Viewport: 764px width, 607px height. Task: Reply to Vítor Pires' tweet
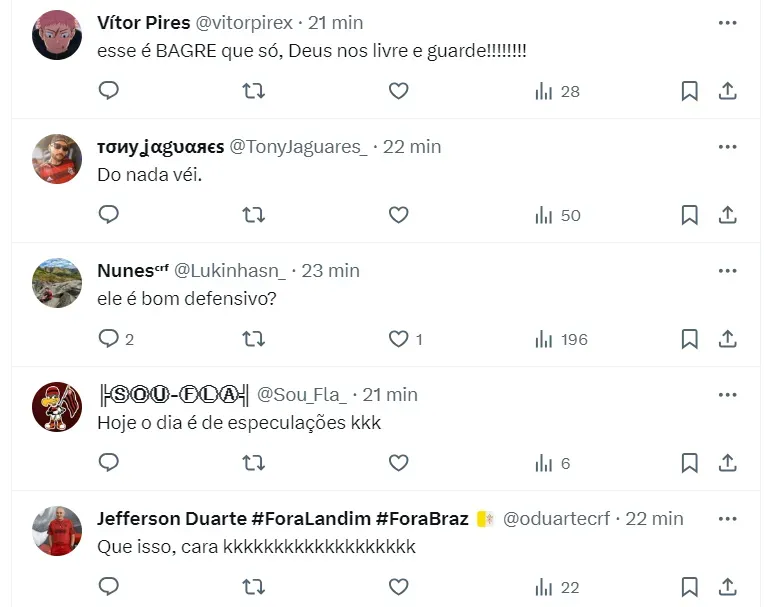click(109, 91)
